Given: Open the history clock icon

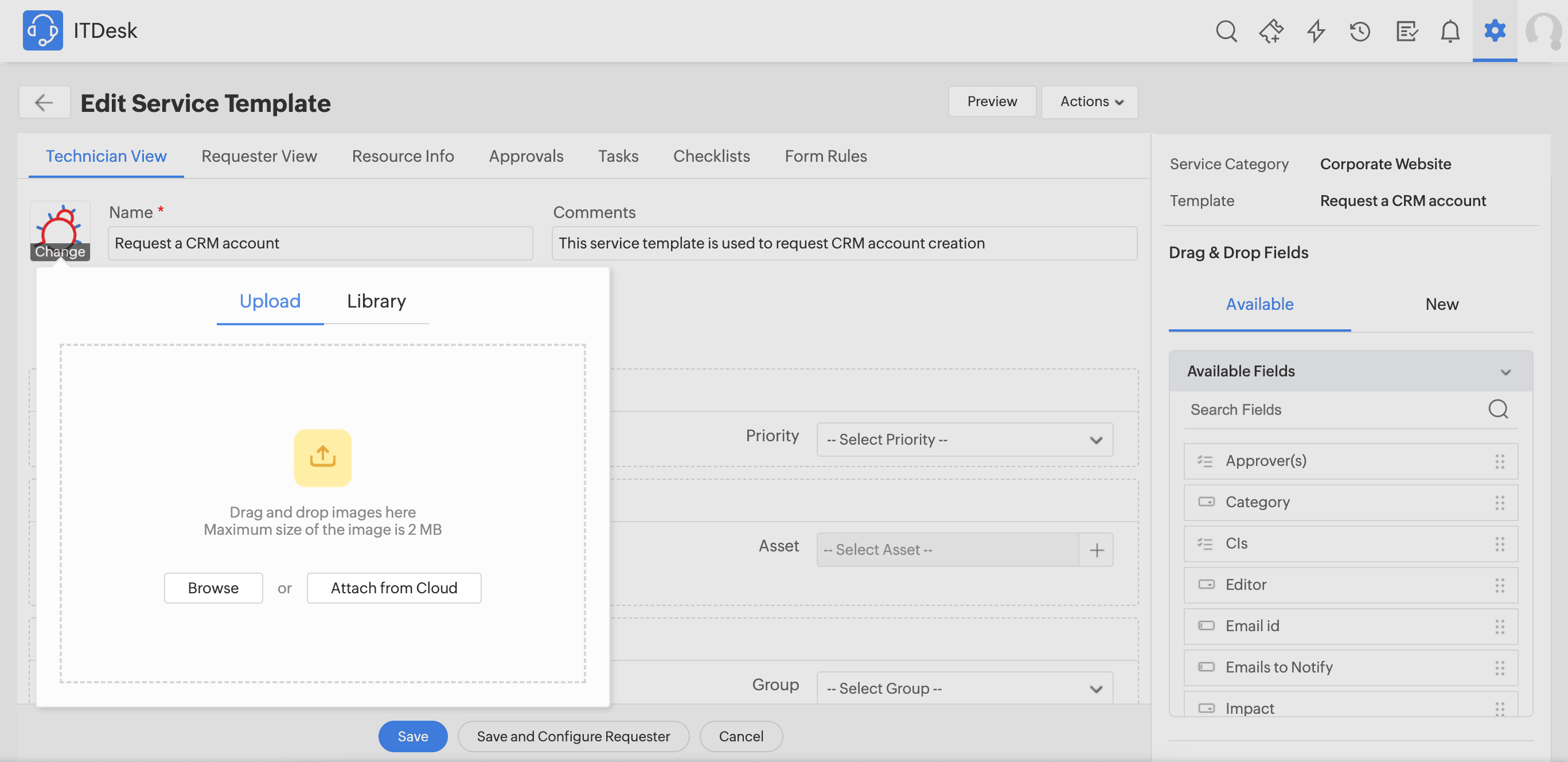Looking at the screenshot, I should (x=1360, y=30).
